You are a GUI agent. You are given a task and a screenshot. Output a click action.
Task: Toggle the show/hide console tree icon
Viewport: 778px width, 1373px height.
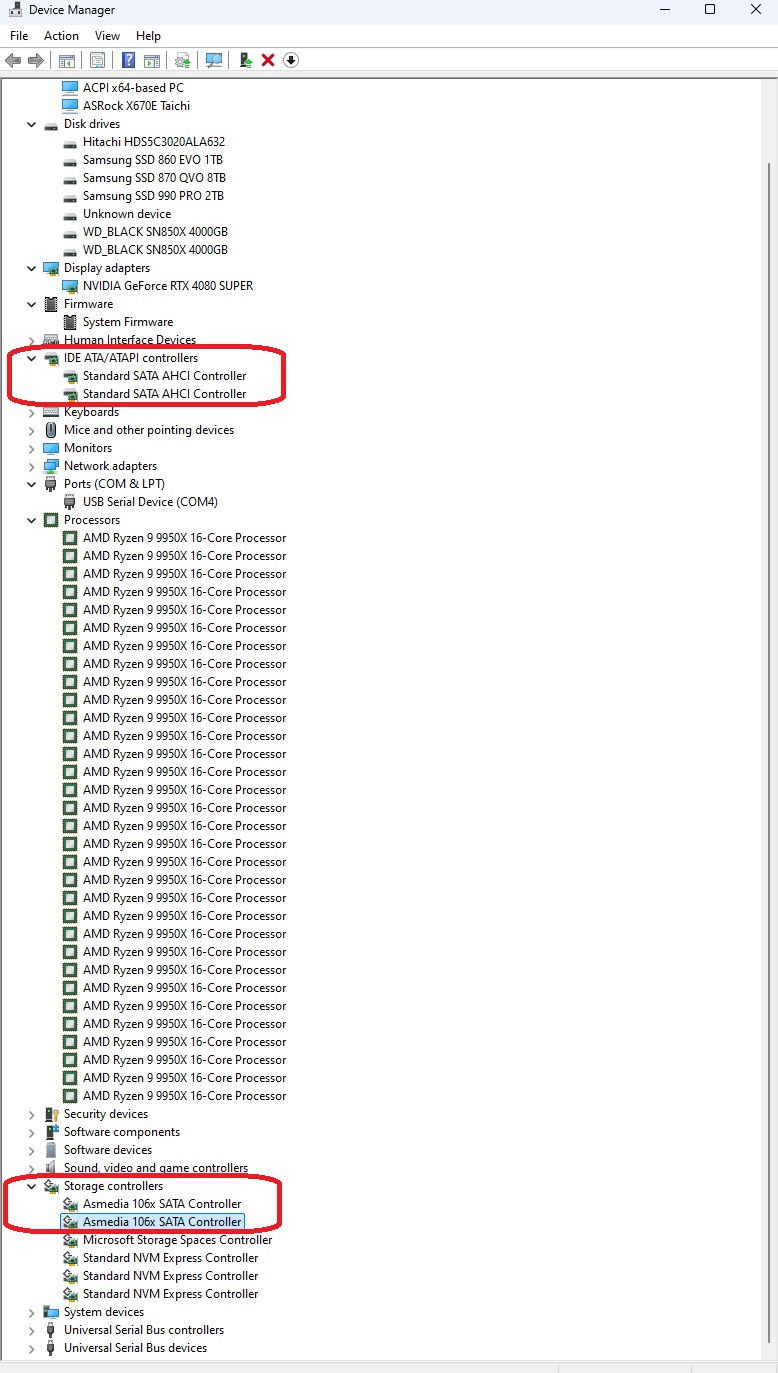click(x=67, y=60)
